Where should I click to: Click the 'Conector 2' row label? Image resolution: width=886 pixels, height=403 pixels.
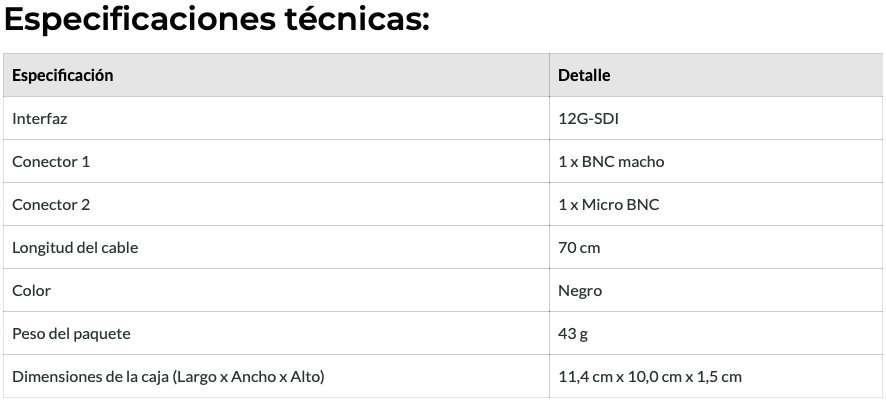coord(51,204)
